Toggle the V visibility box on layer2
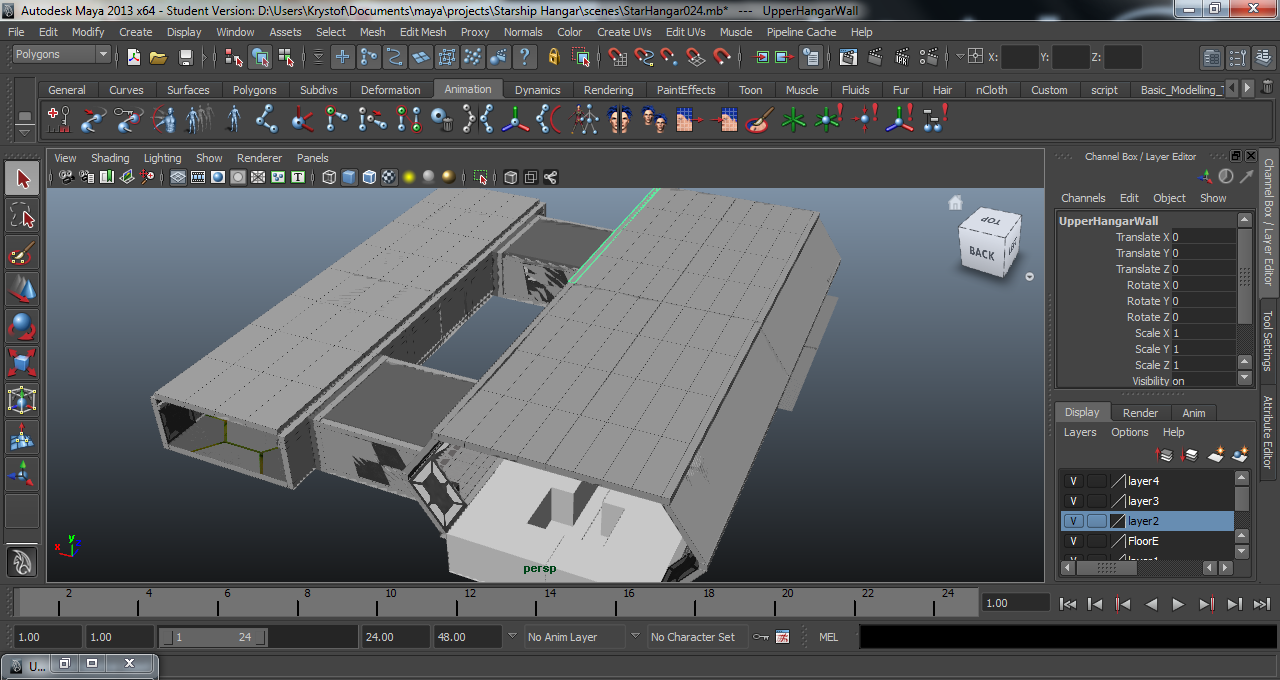1280x680 pixels. tap(1073, 521)
